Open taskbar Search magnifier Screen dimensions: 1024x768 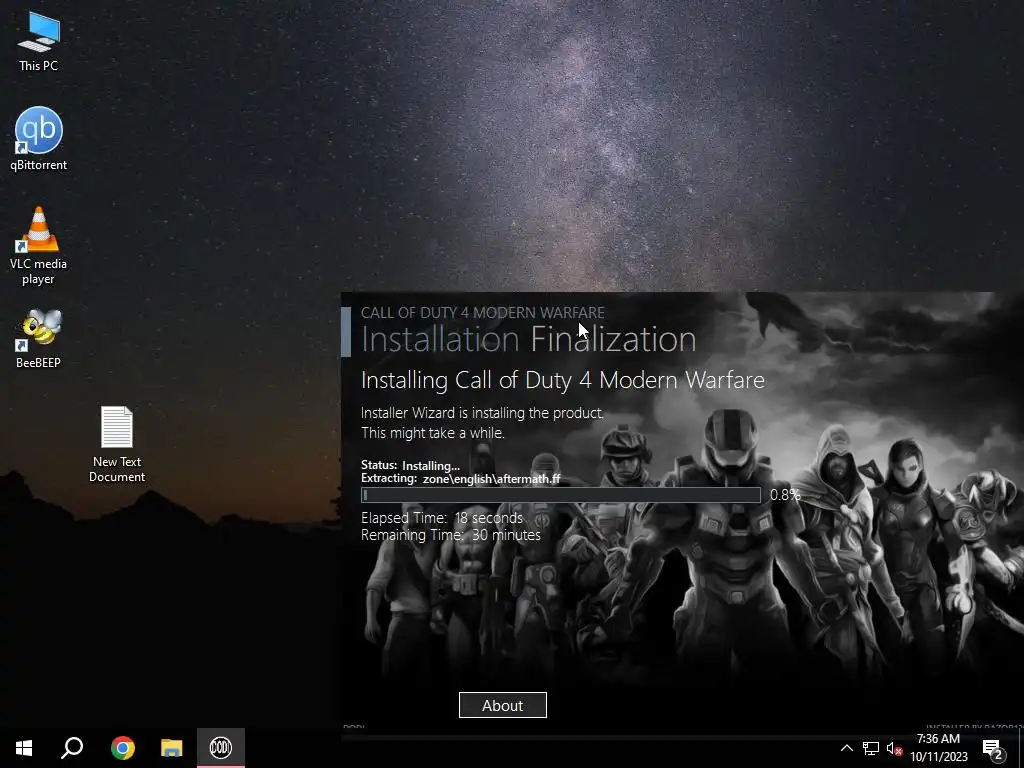pyautogui.click(x=72, y=748)
